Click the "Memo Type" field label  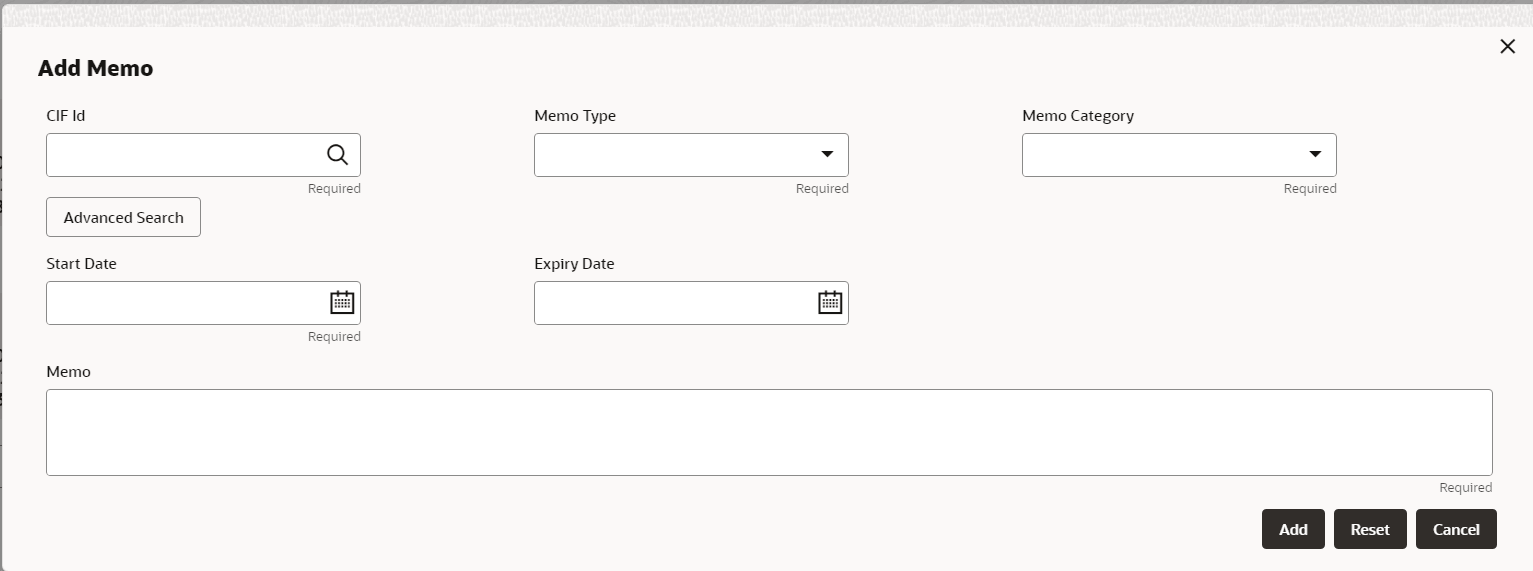coord(575,116)
